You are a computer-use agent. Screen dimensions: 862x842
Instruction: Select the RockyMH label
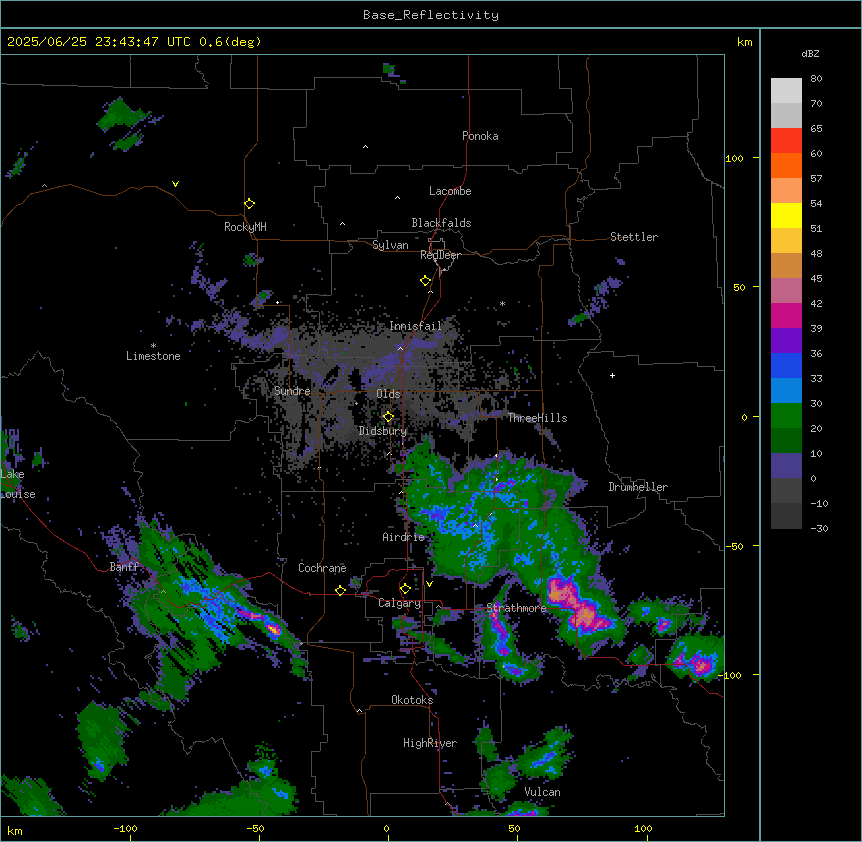click(245, 227)
